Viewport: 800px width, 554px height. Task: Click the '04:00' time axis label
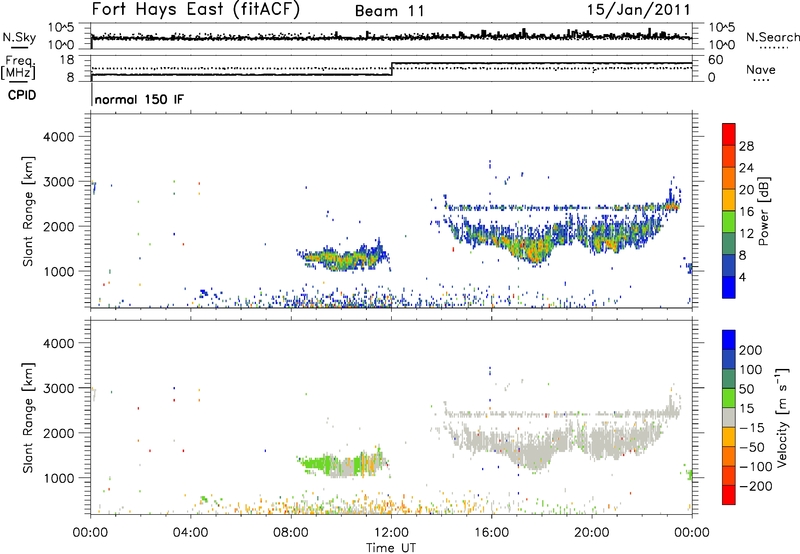(x=191, y=533)
